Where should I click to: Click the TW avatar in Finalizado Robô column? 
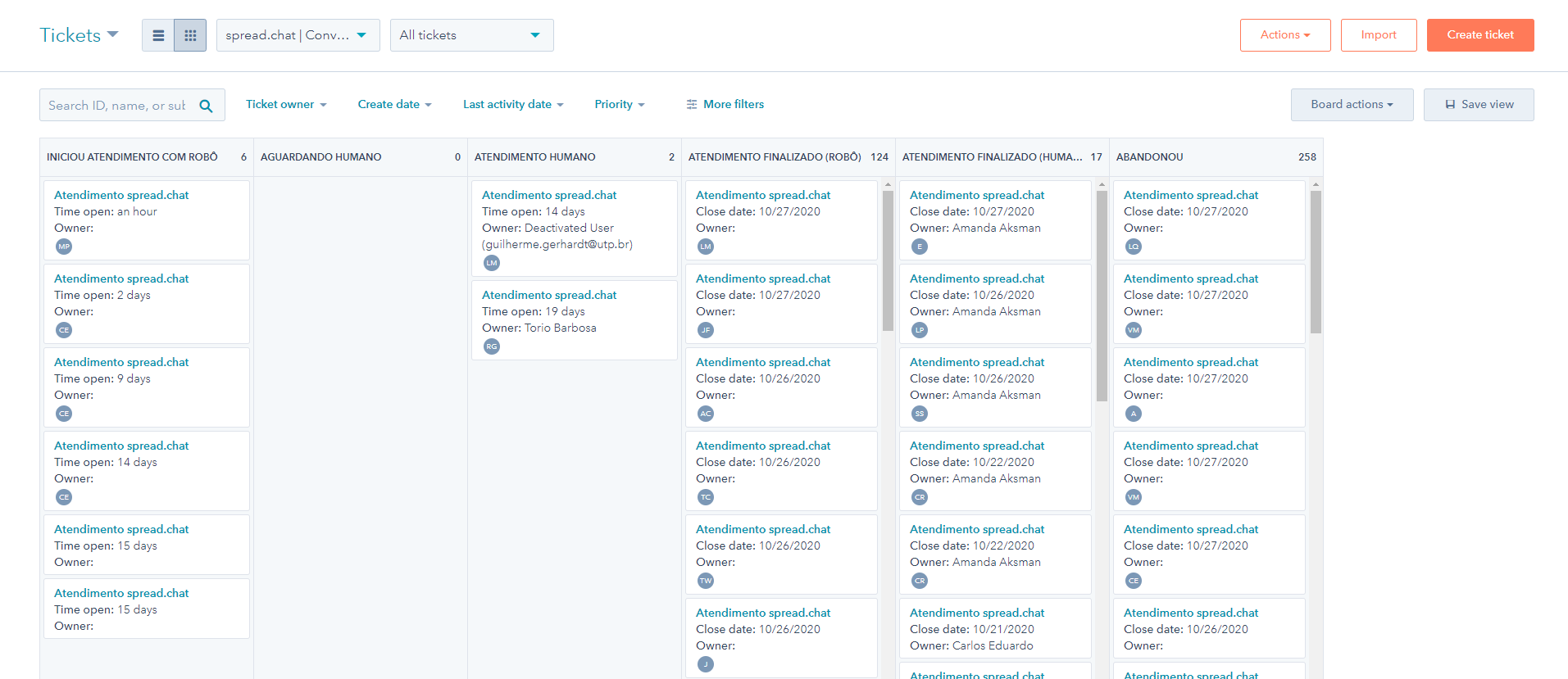706,581
